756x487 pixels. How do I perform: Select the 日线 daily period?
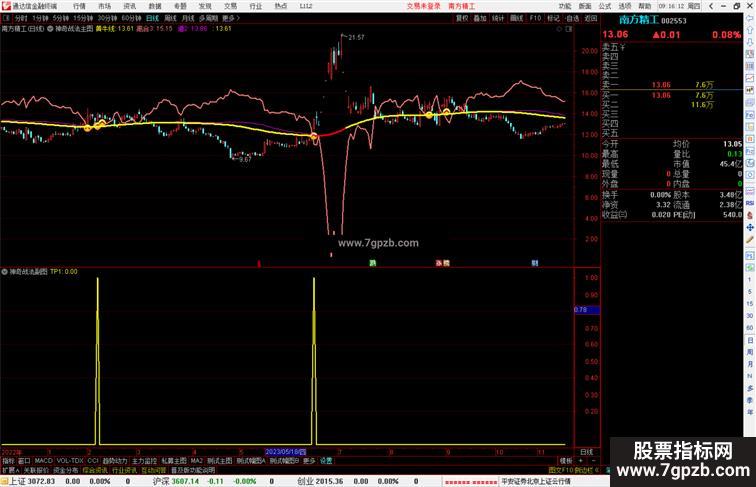click(x=152, y=18)
